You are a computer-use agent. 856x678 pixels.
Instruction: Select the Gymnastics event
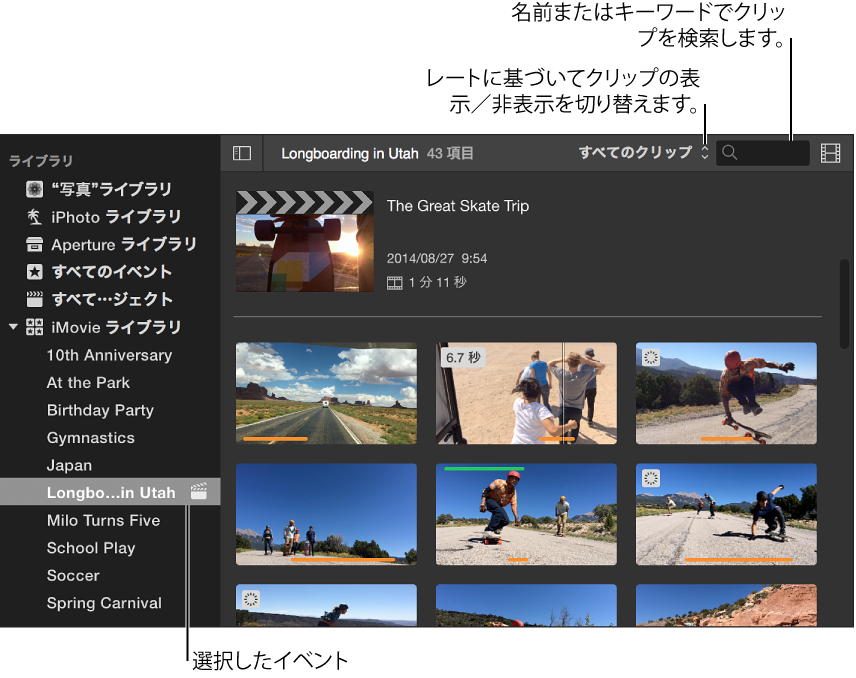click(91, 438)
